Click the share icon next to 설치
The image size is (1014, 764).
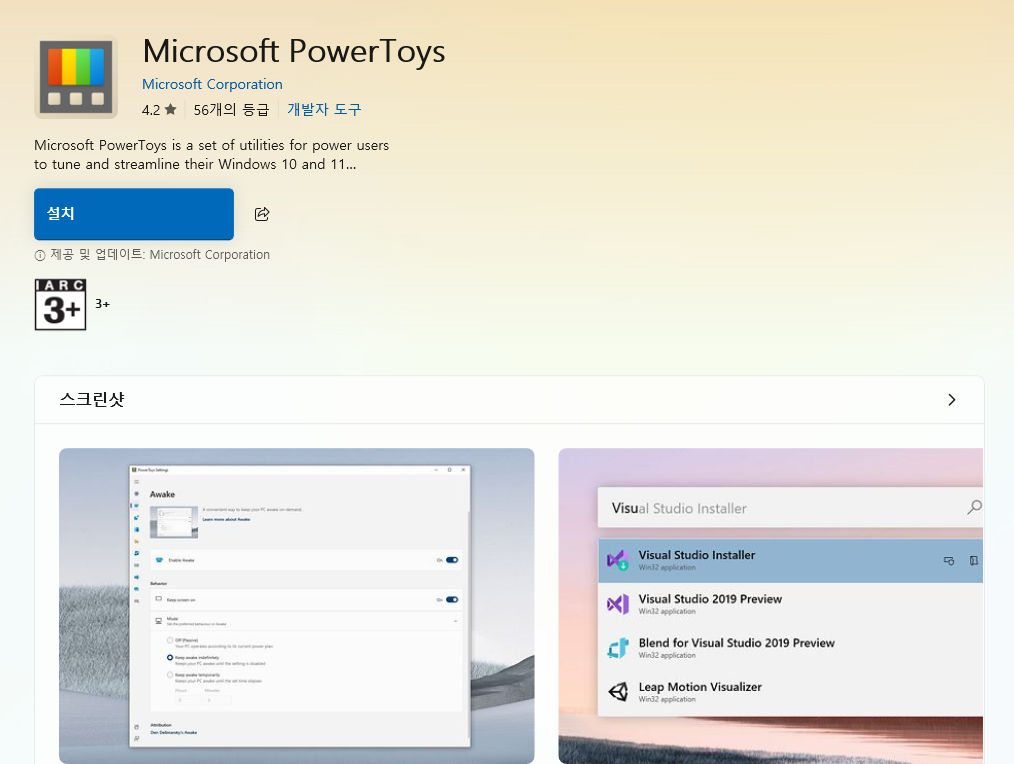click(262, 214)
